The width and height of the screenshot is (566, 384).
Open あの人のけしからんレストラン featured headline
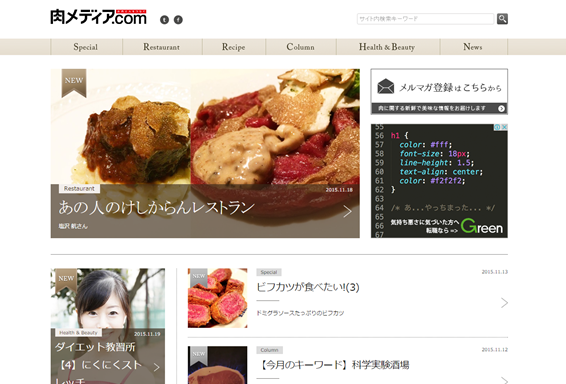pyautogui.click(x=156, y=208)
